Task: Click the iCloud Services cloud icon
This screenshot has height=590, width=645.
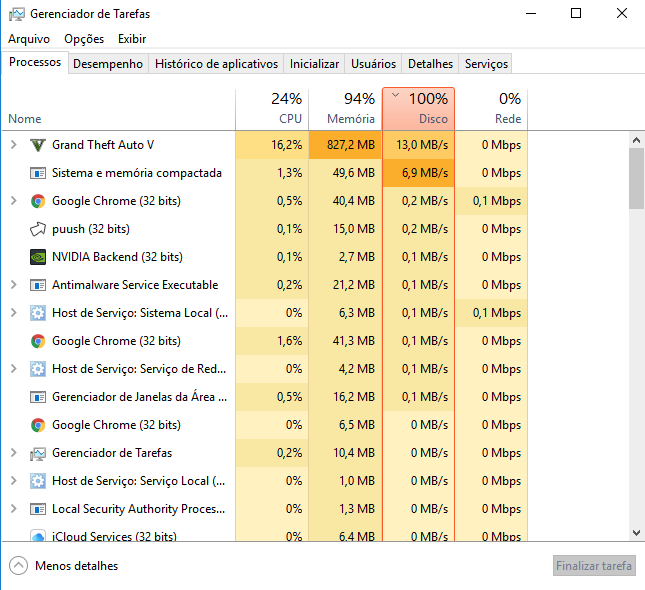Action: [38, 536]
